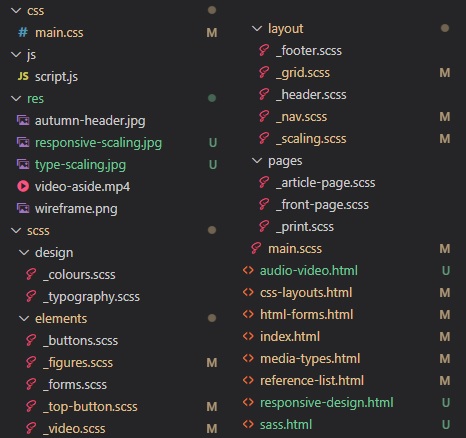Click the Sass icon beside _typography.scss

point(31,296)
